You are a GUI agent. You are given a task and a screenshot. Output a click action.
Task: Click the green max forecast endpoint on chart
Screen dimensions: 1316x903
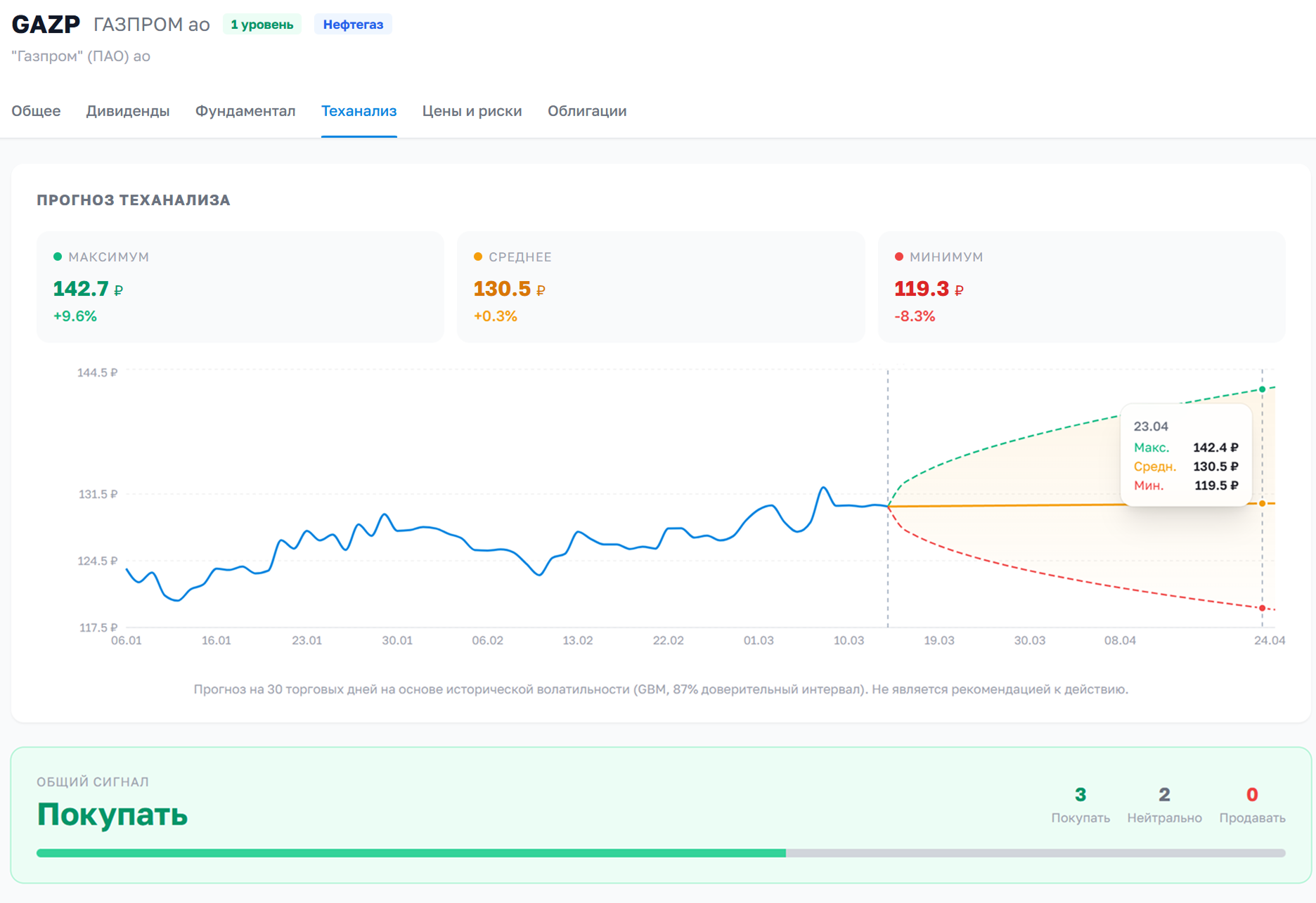(1262, 389)
